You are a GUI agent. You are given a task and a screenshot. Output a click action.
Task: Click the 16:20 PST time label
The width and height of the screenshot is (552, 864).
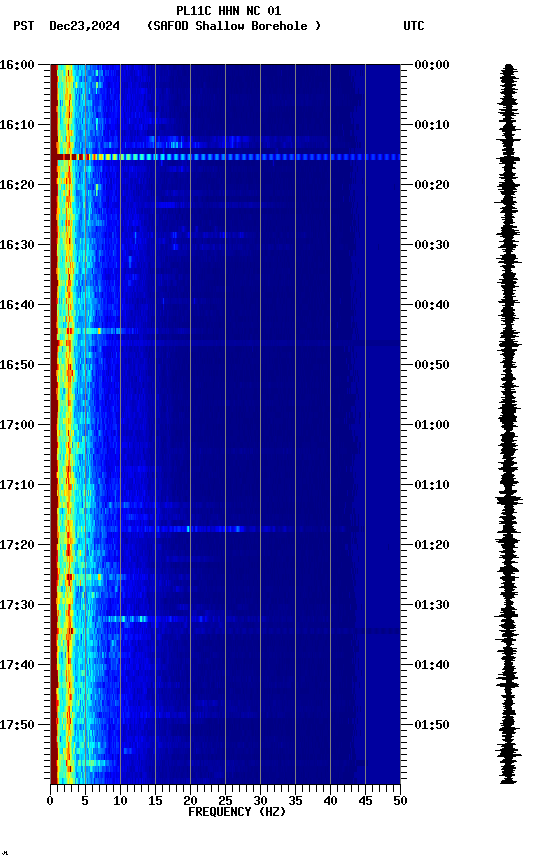click(x=17, y=185)
